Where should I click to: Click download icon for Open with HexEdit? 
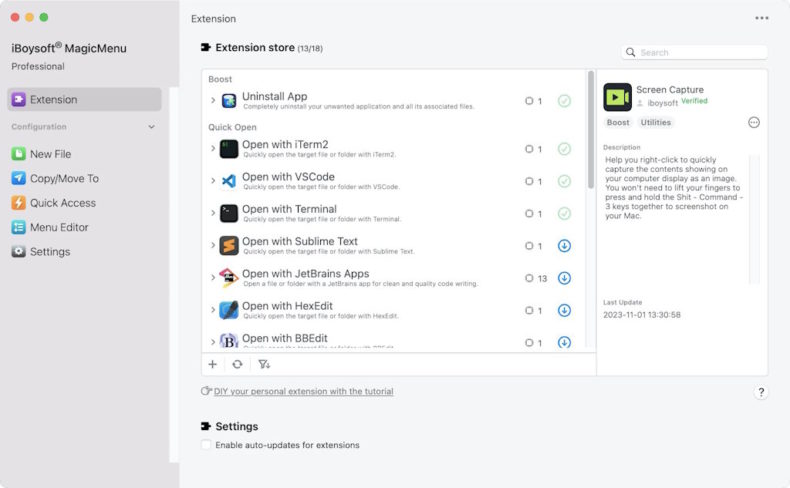(564, 310)
